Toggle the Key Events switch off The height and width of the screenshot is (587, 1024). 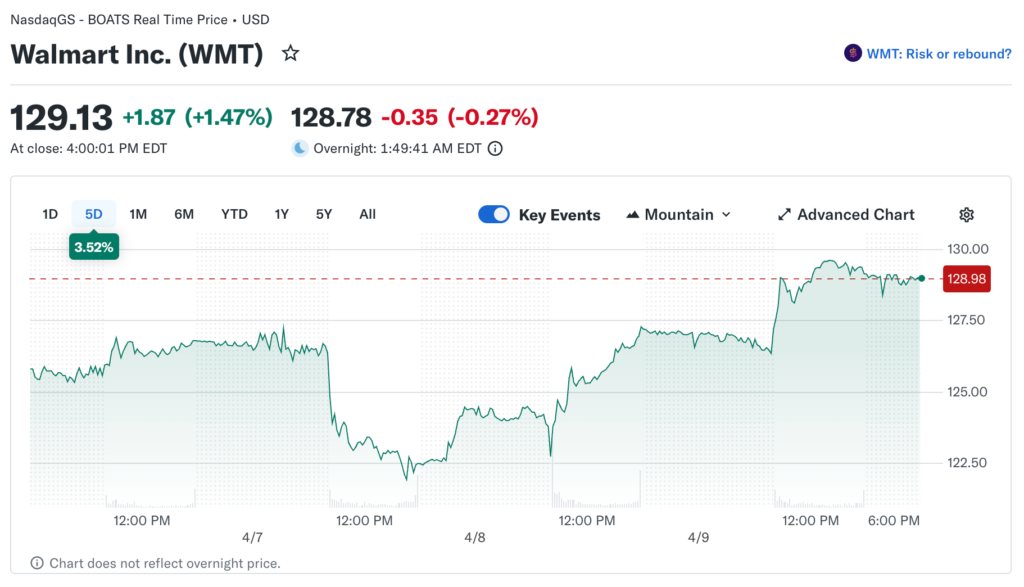[494, 215]
